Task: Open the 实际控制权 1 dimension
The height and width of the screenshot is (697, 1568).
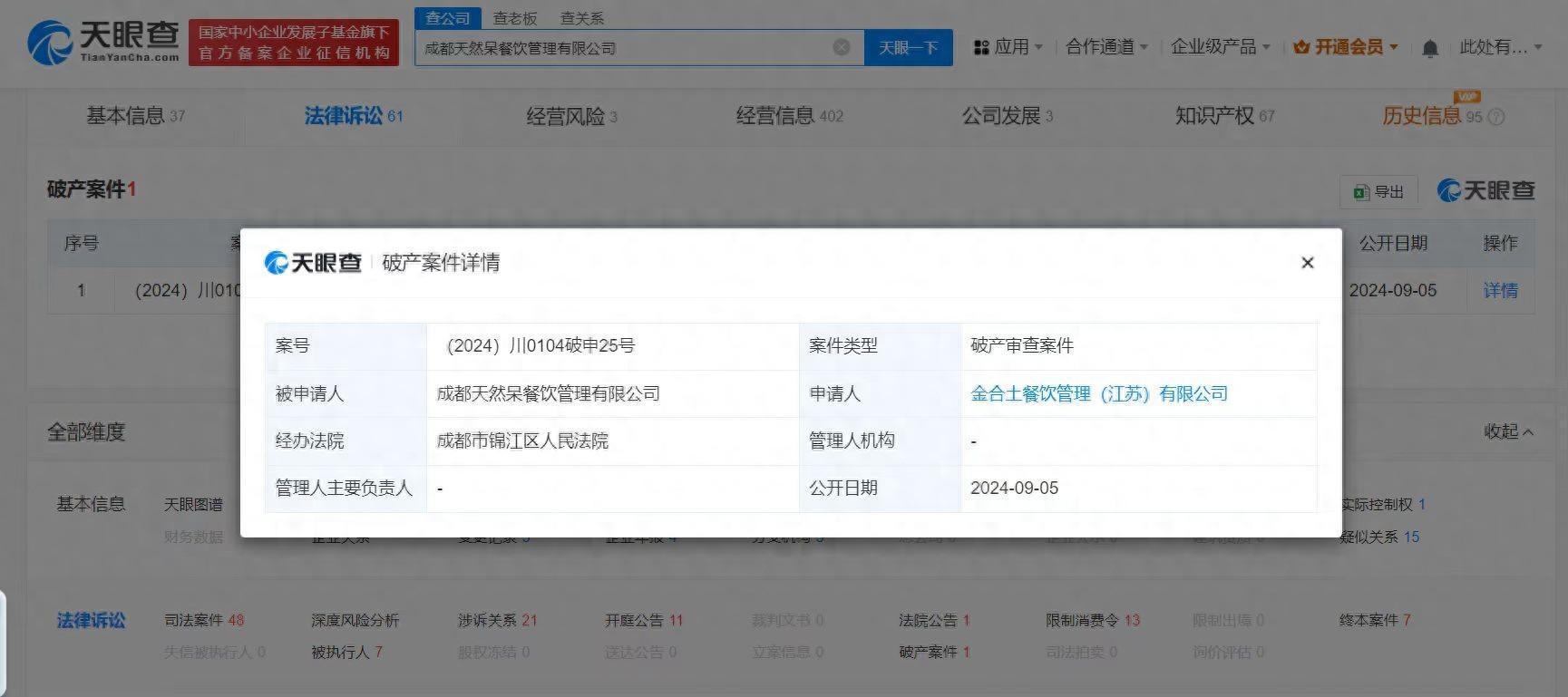Action: point(1383,504)
